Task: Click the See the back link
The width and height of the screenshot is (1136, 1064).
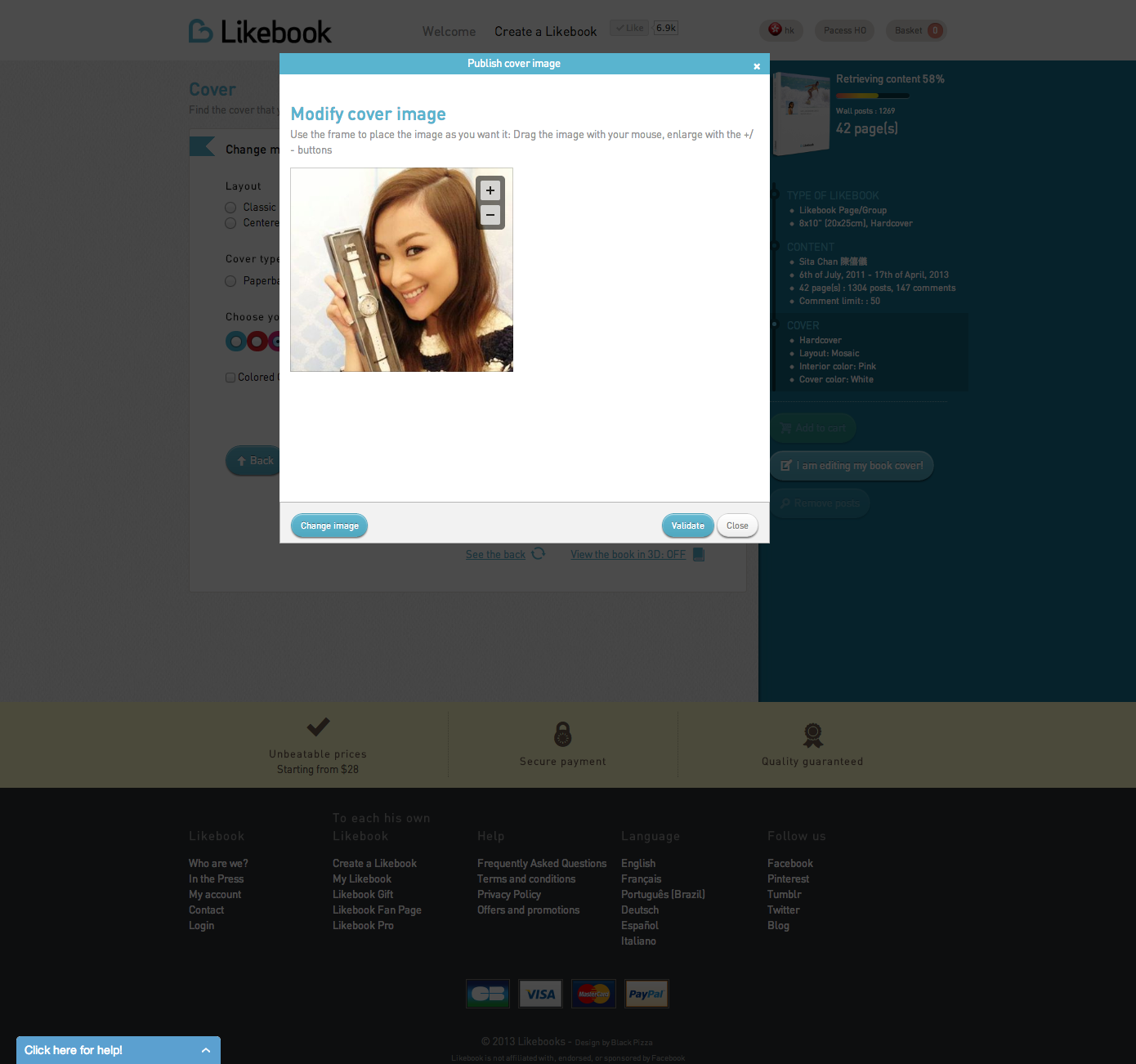Action: (x=495, y=554)
